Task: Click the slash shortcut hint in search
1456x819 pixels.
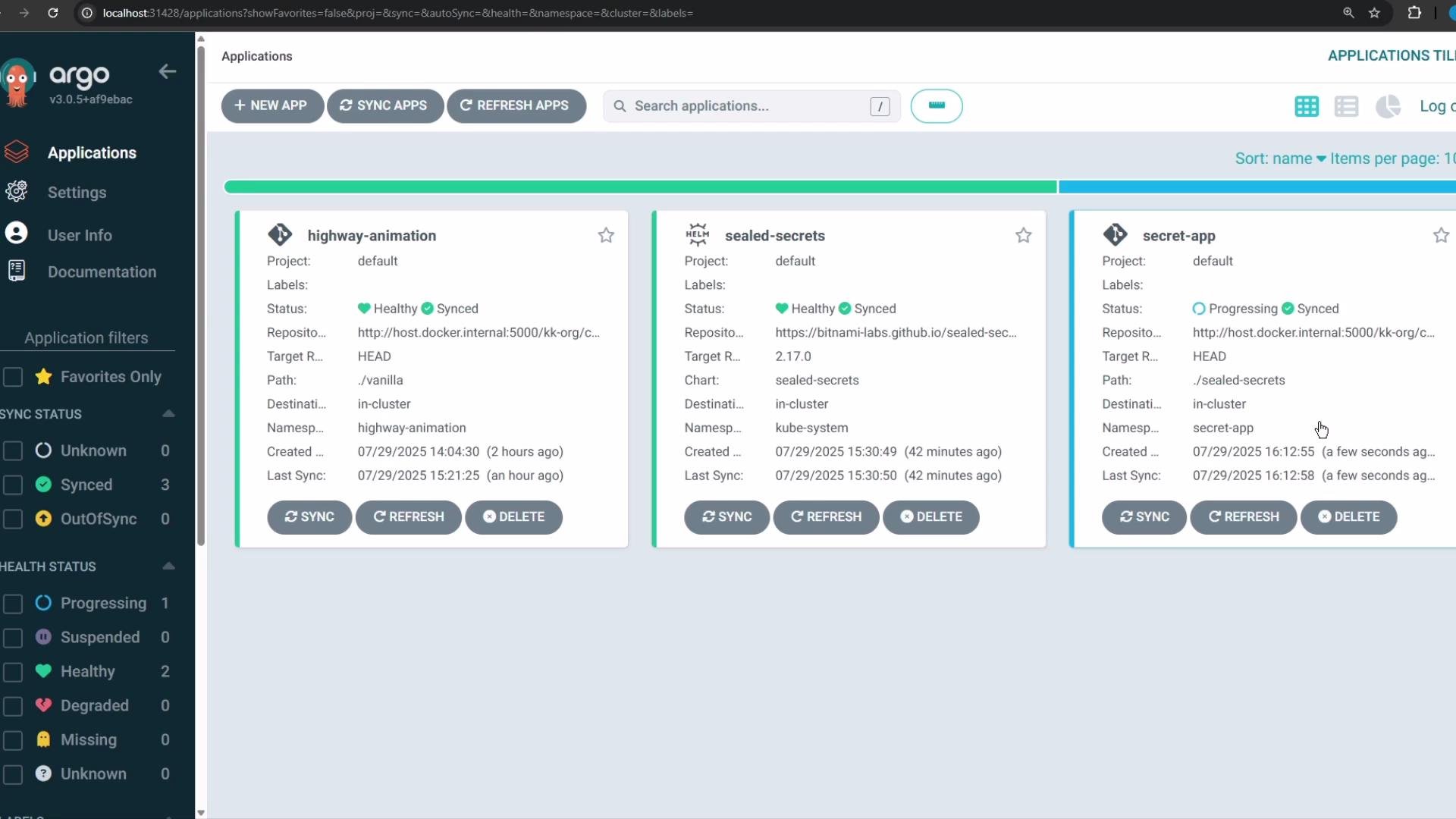Action: [880, 106]
